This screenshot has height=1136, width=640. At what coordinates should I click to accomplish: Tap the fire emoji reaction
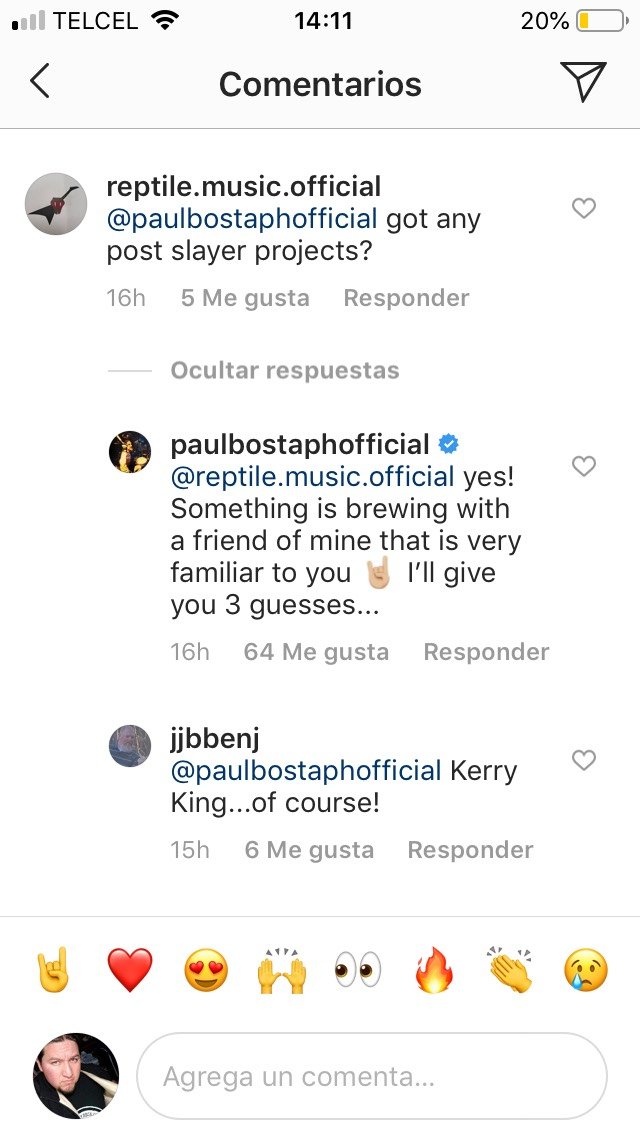coord(434,970)
